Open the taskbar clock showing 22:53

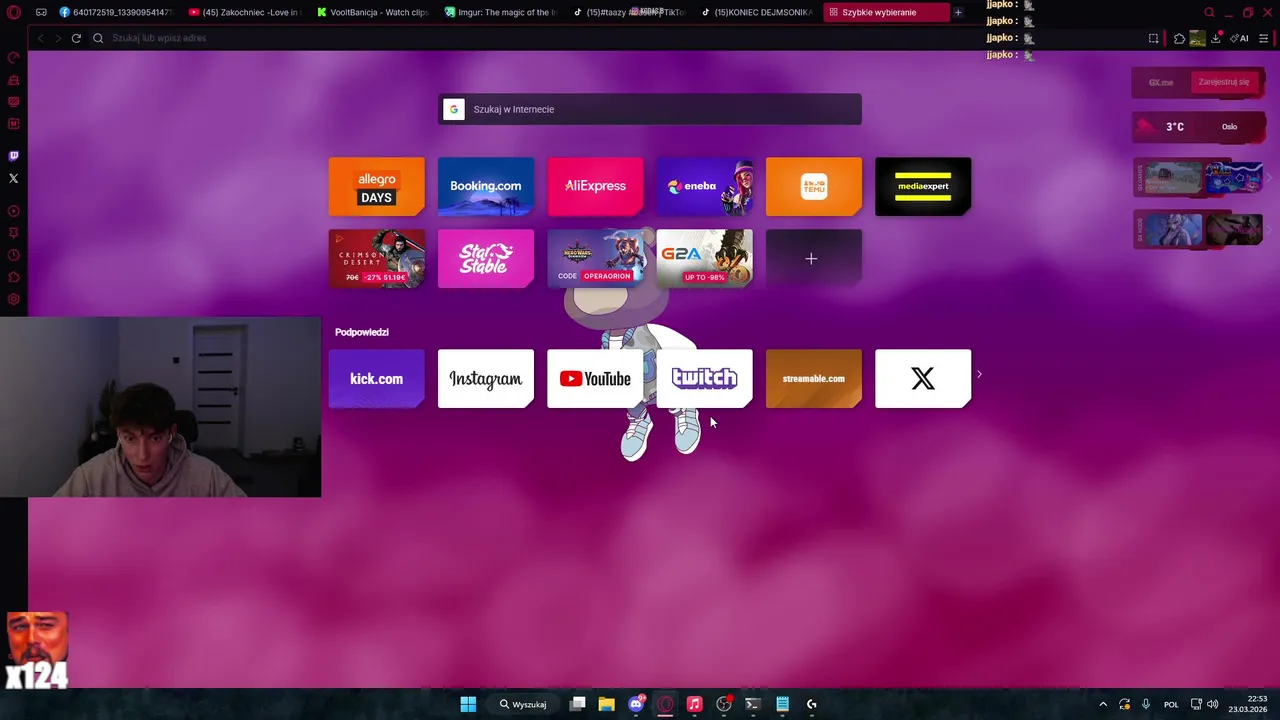pyautogui.click(x=1248, y=704)
